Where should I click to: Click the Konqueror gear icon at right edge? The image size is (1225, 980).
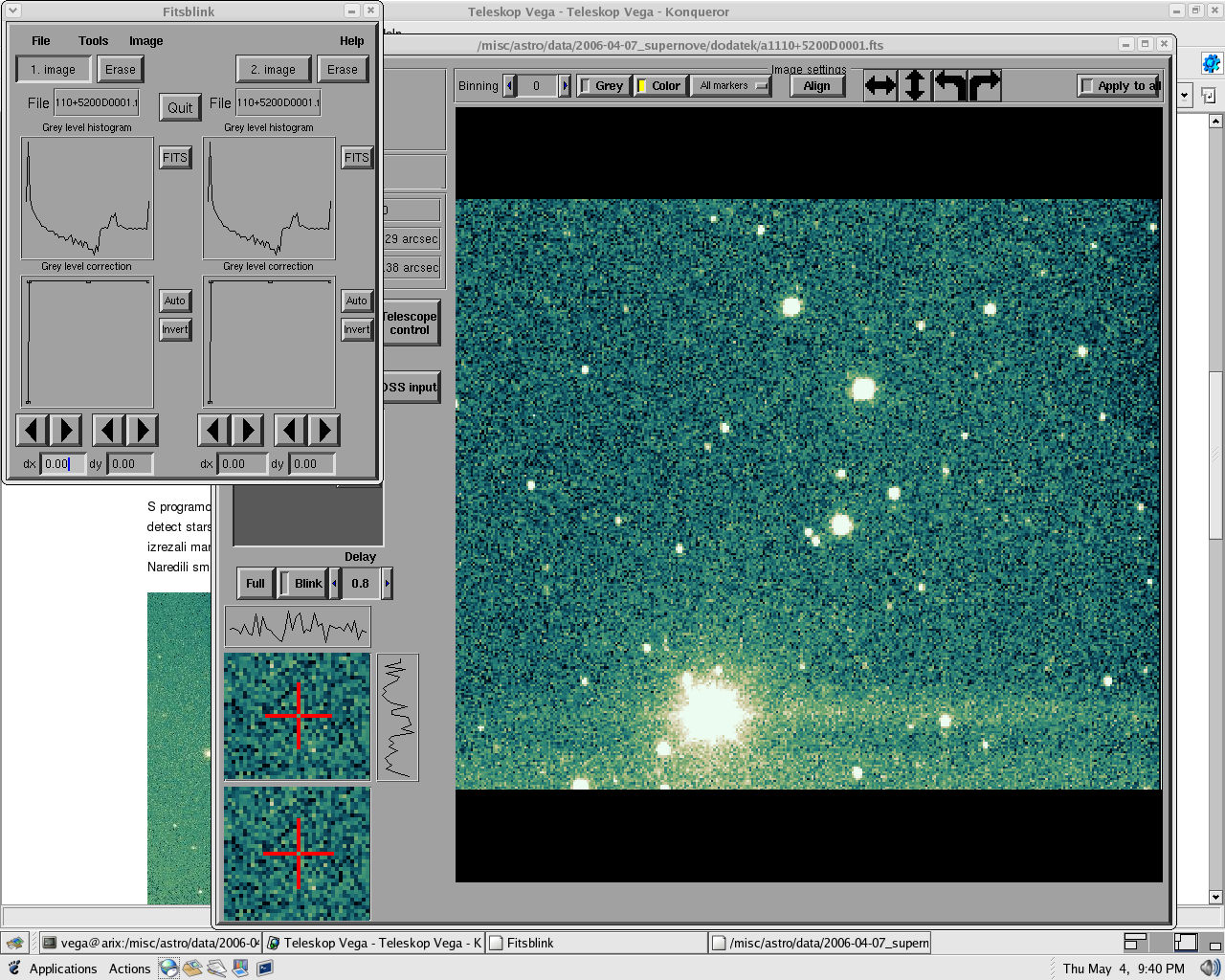pos(1212,64)
